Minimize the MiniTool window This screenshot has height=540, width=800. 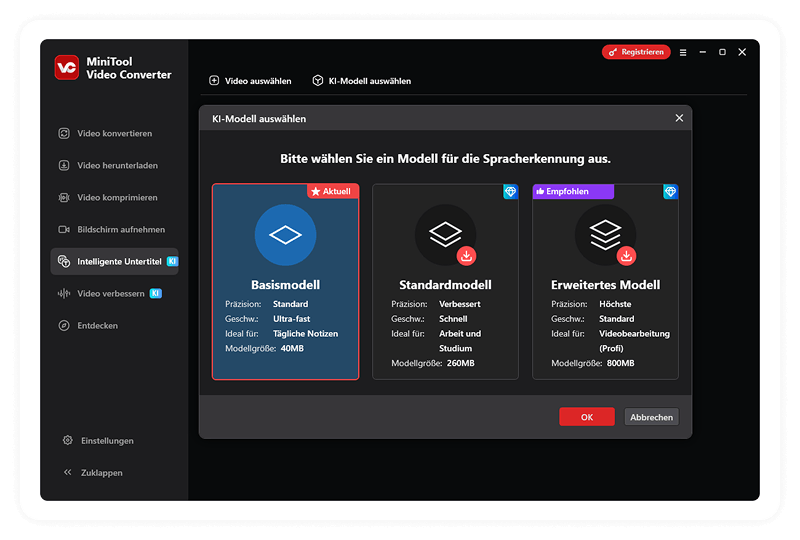[703, 52]
